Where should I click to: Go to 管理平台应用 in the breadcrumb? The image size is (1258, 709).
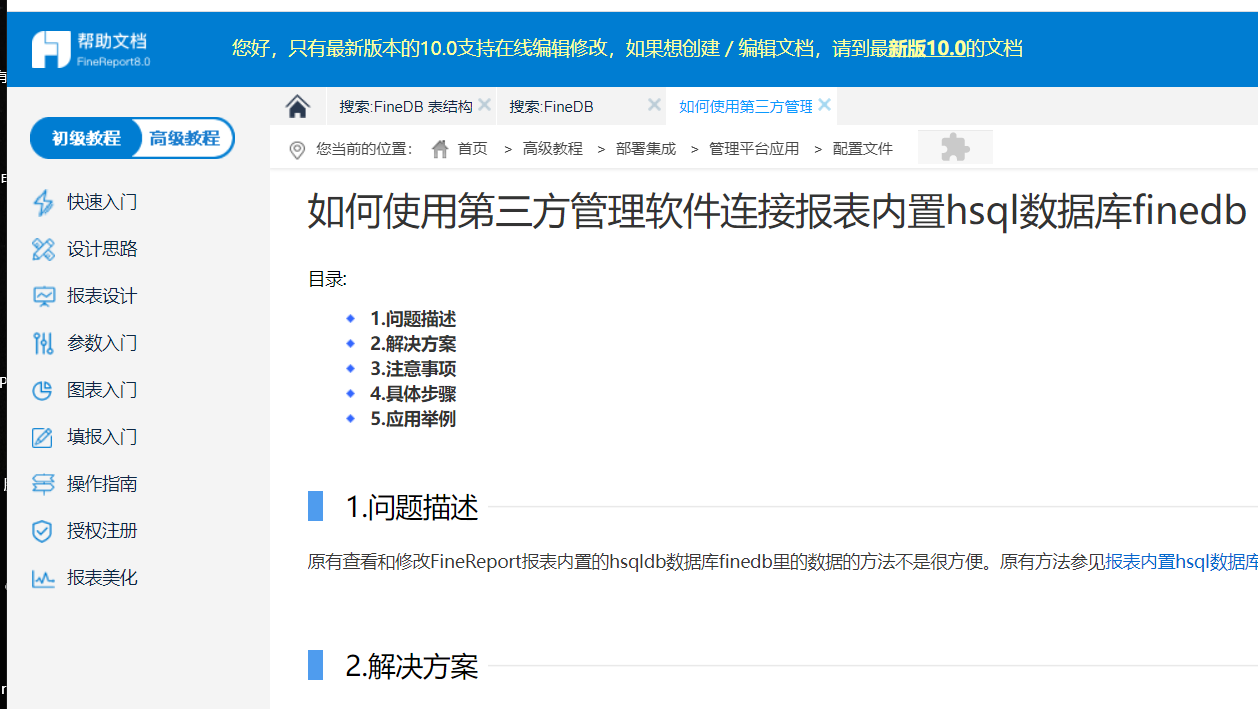[754, 149]
